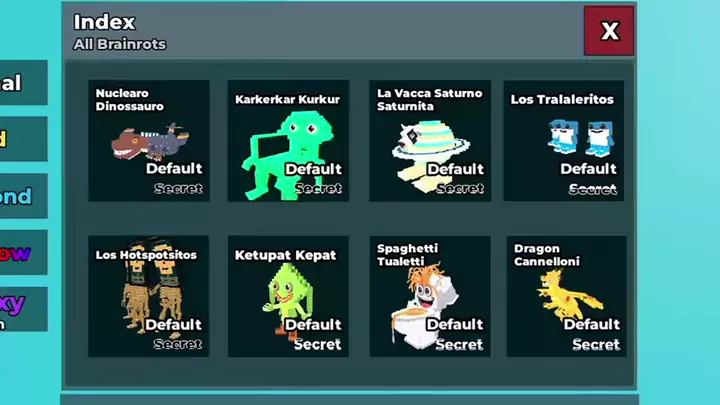This screenshot has width=720, height=405.
Task: Click the Default label on Karkerkar Kurkur
Action: point(314,169)
